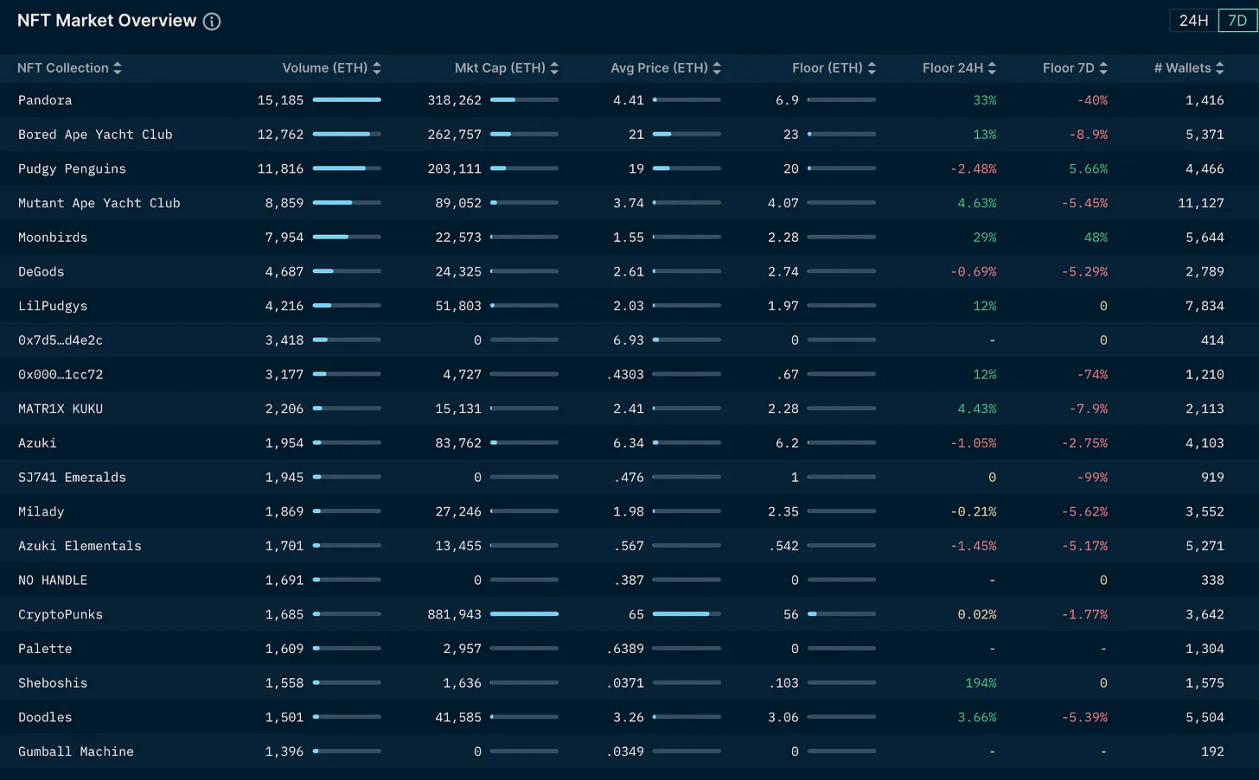Viewport: 1259px width, 780px height.
Task: Select the 7D time range toggle
Action: 1237,20
